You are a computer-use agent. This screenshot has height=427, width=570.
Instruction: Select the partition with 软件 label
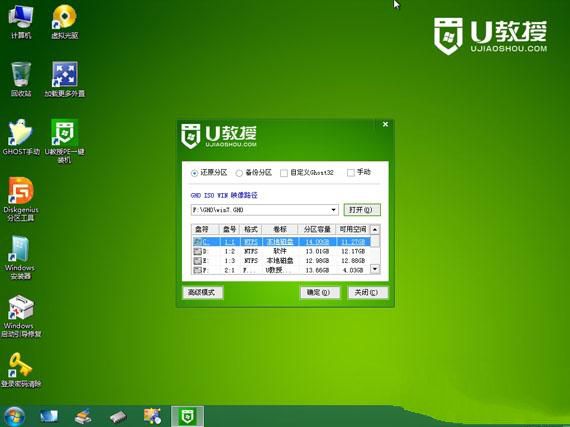280,251
